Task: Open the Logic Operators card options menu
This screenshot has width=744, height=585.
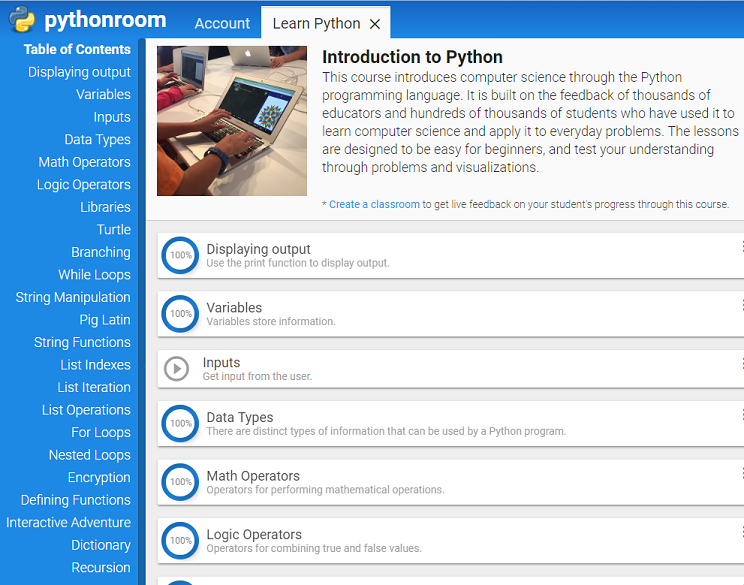Action: pyautogui.click(x=741, y=532)
